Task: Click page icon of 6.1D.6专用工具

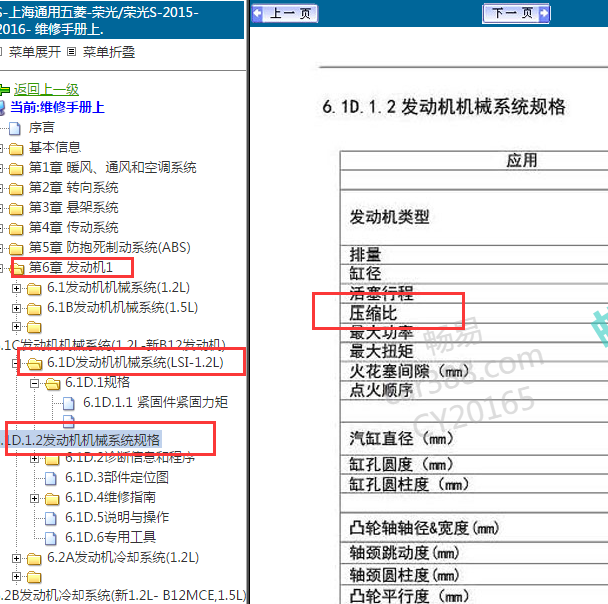Action: pos(50,538)
